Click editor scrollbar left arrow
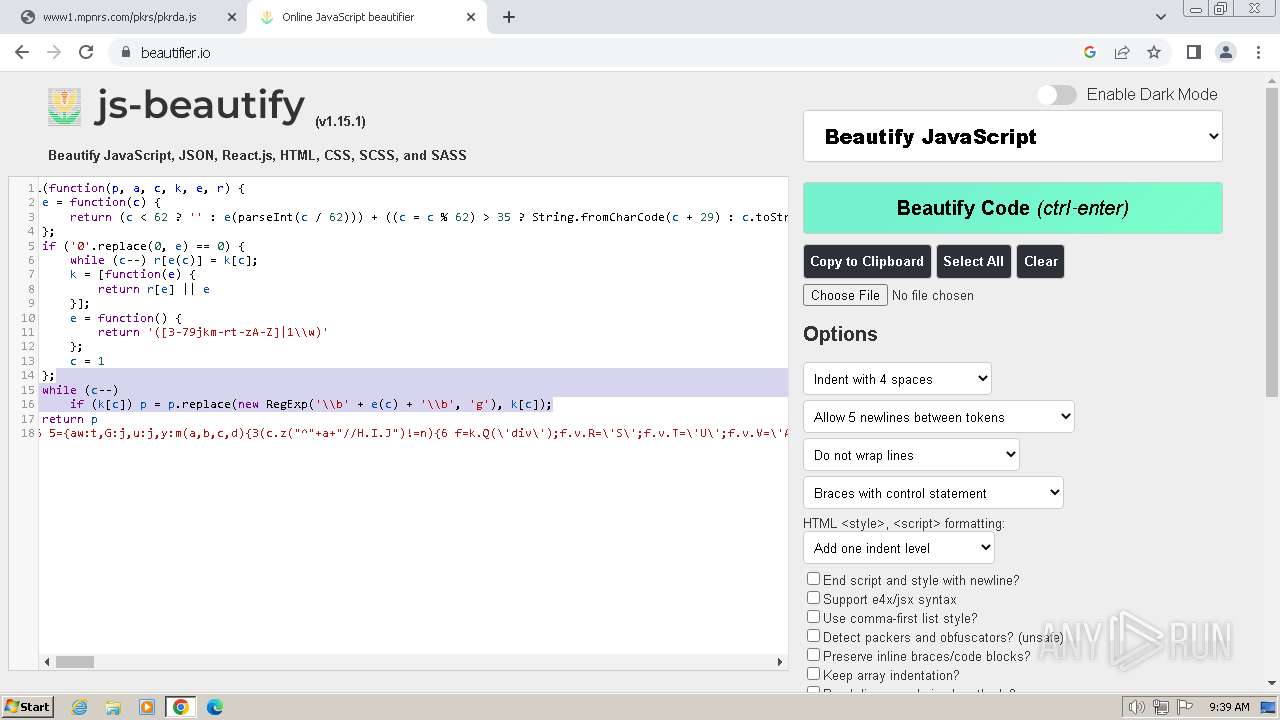 [46, 661]
